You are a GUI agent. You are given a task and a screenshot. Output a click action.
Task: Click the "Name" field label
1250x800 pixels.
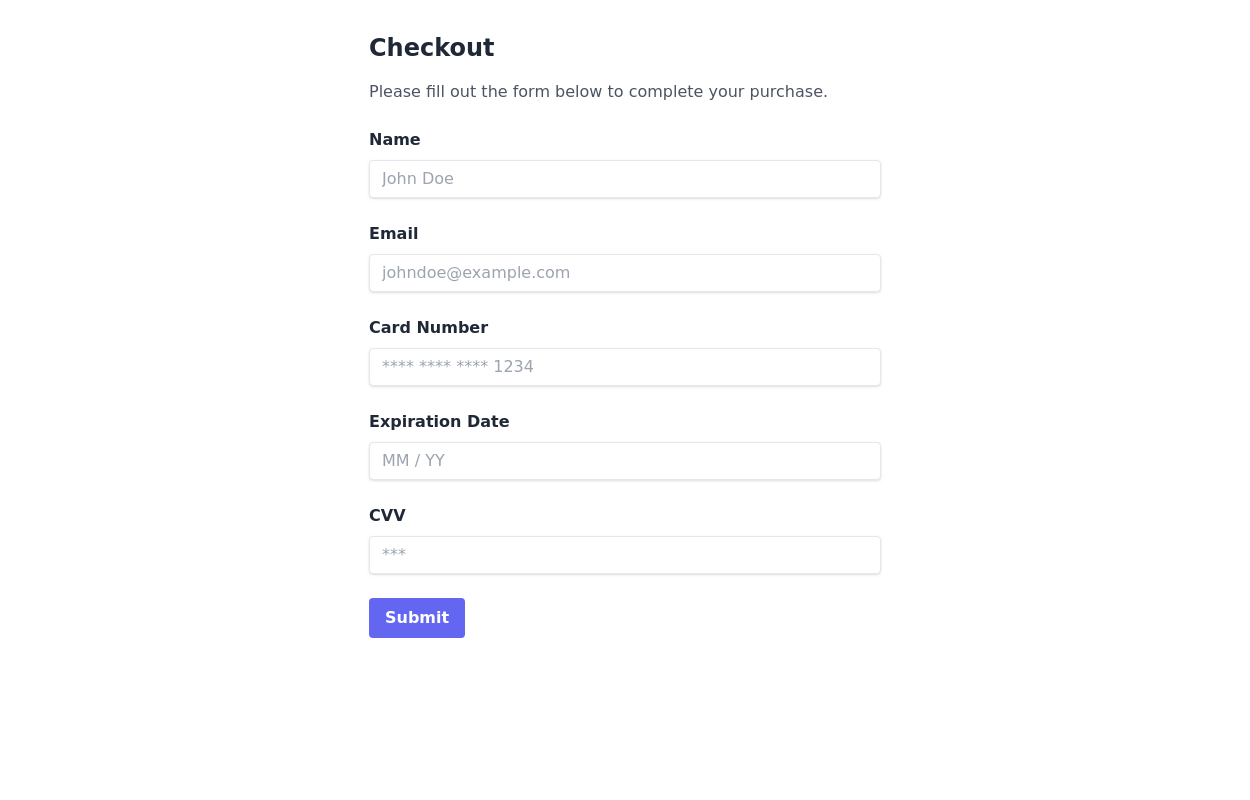(x=394, y=140)
